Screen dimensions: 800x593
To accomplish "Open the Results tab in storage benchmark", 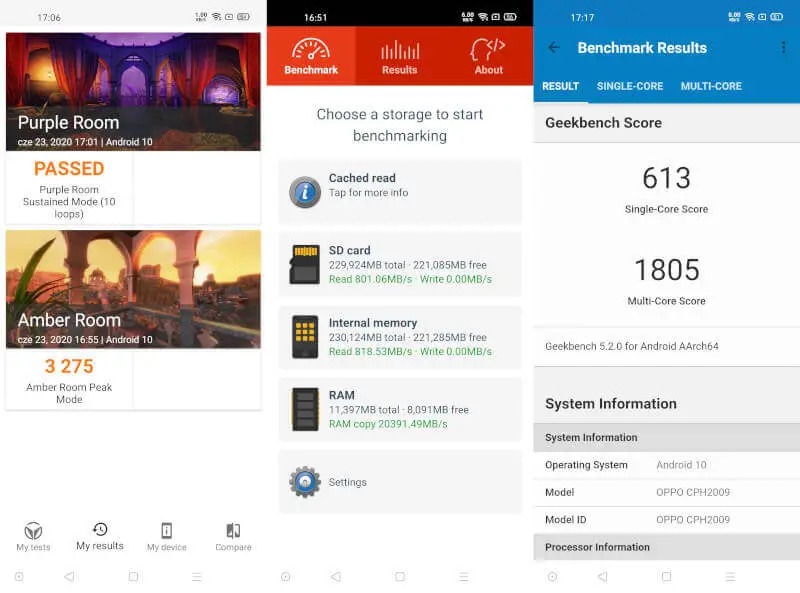I will [399, 56].
